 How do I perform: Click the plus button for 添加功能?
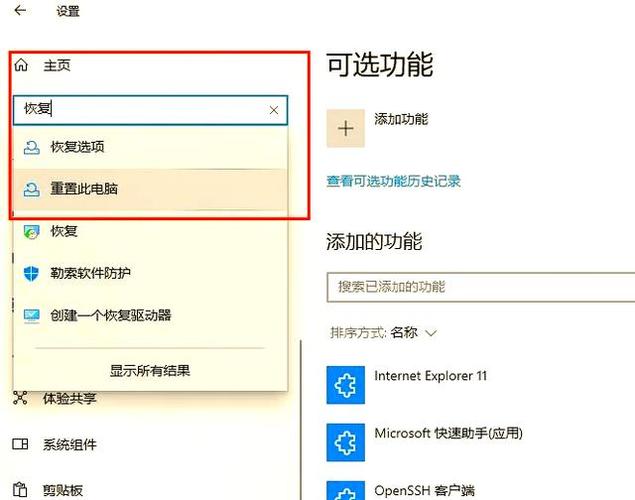pos(345,128)
